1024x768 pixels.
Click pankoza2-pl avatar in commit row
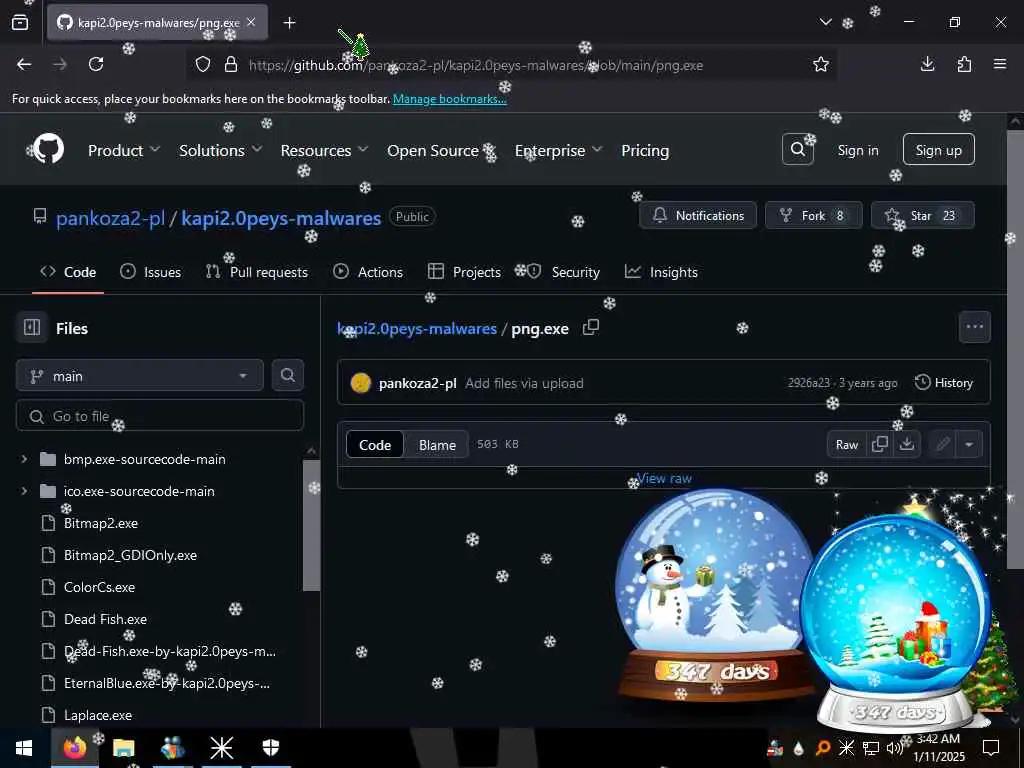[x=360, y=383]
